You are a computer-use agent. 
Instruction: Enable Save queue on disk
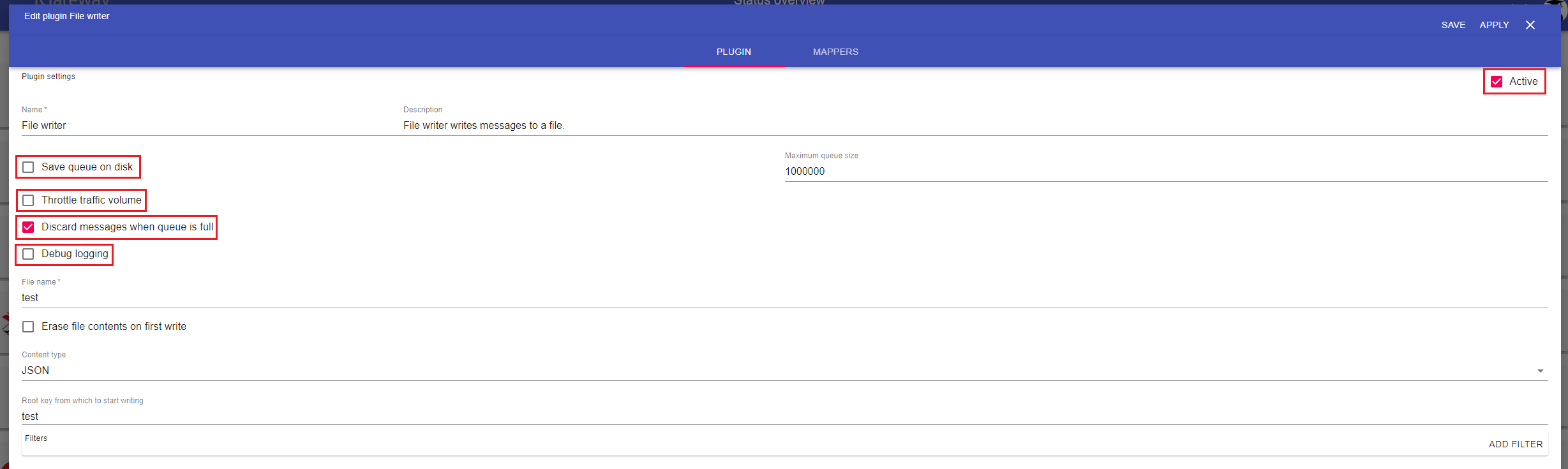[29, 167]
